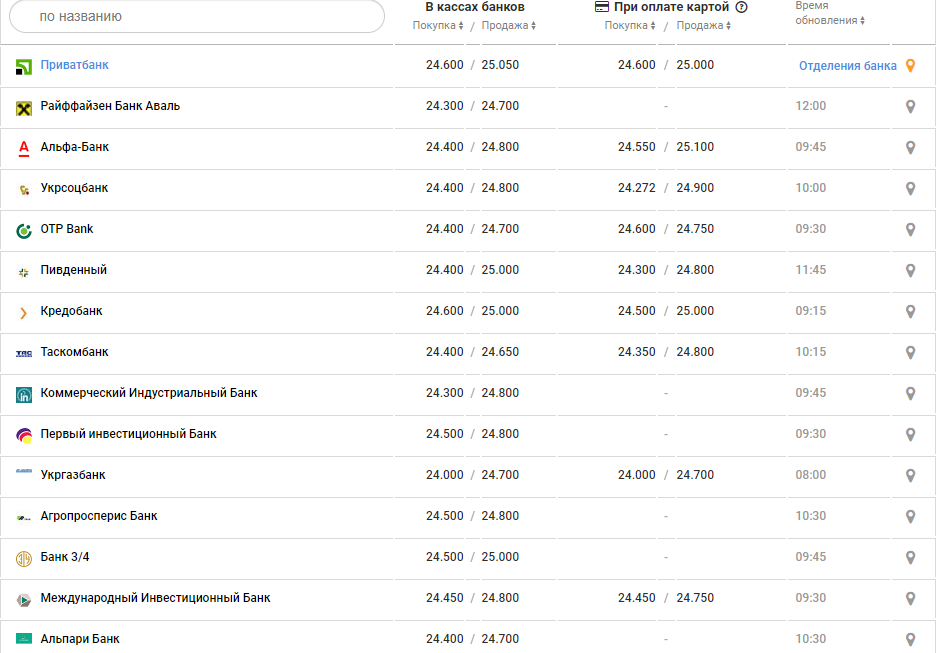Viewport: 937px width, 653px height.
Task: Sort by card payment Покупка column
Action: click(630, 26)
